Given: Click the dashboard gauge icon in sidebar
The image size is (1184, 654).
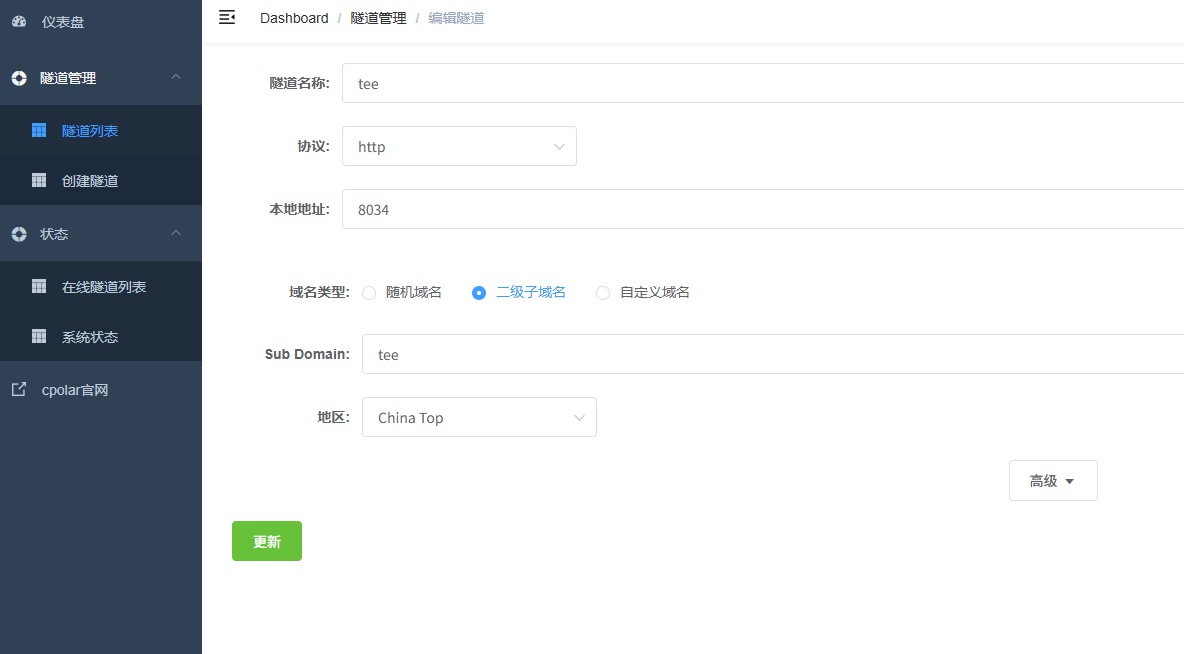Looking at the screenshot, I should click(x=19, y=21).
